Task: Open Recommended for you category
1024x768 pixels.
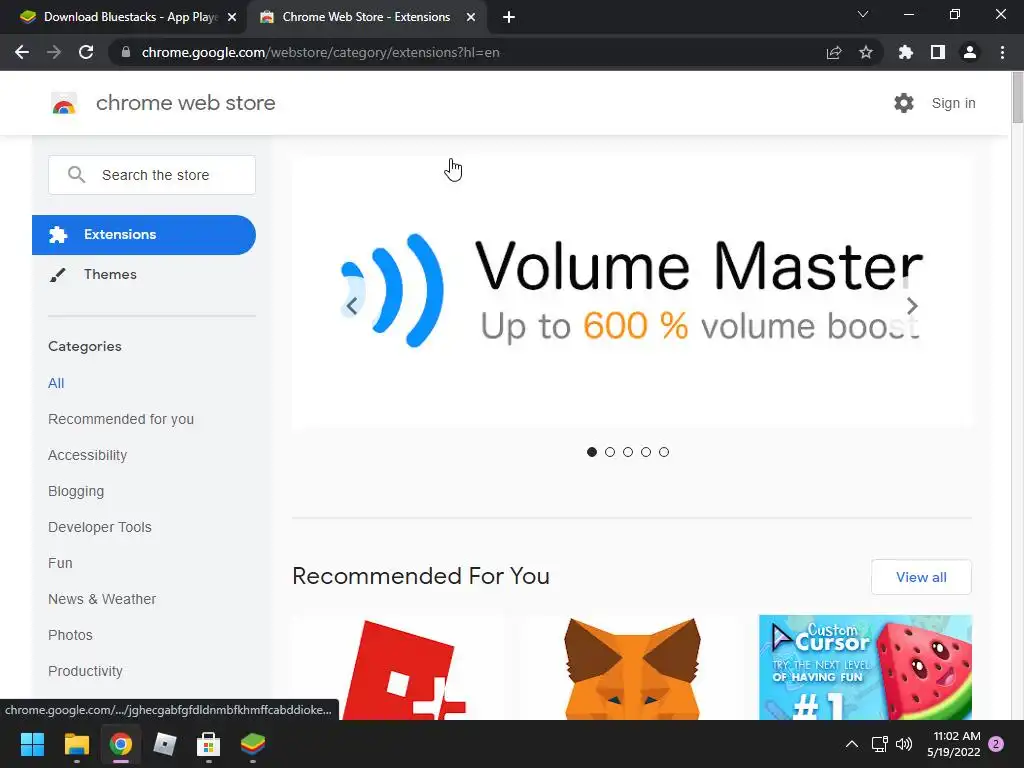Action: coord(121,419)
